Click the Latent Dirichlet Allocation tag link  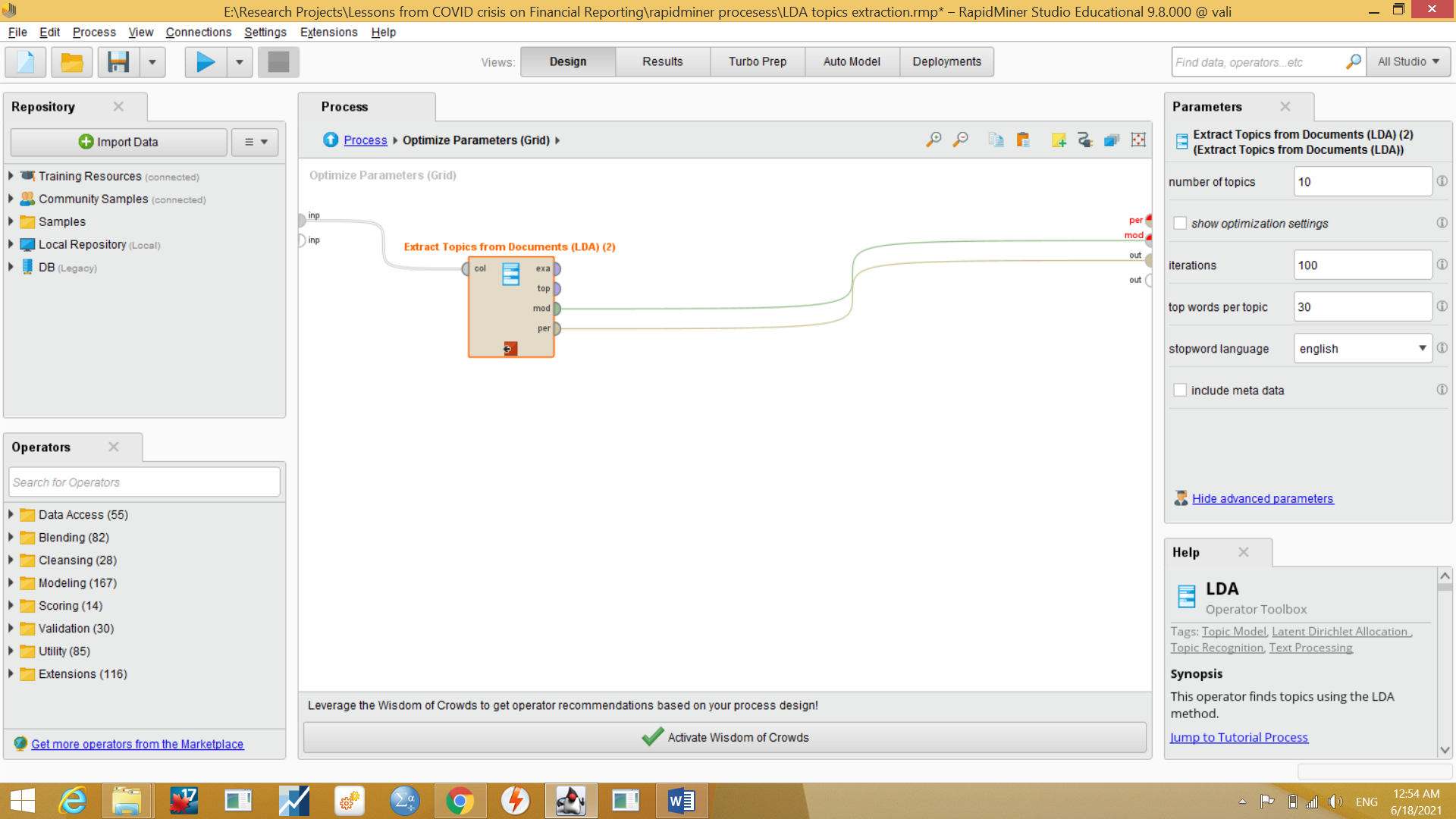[1341, 631]
